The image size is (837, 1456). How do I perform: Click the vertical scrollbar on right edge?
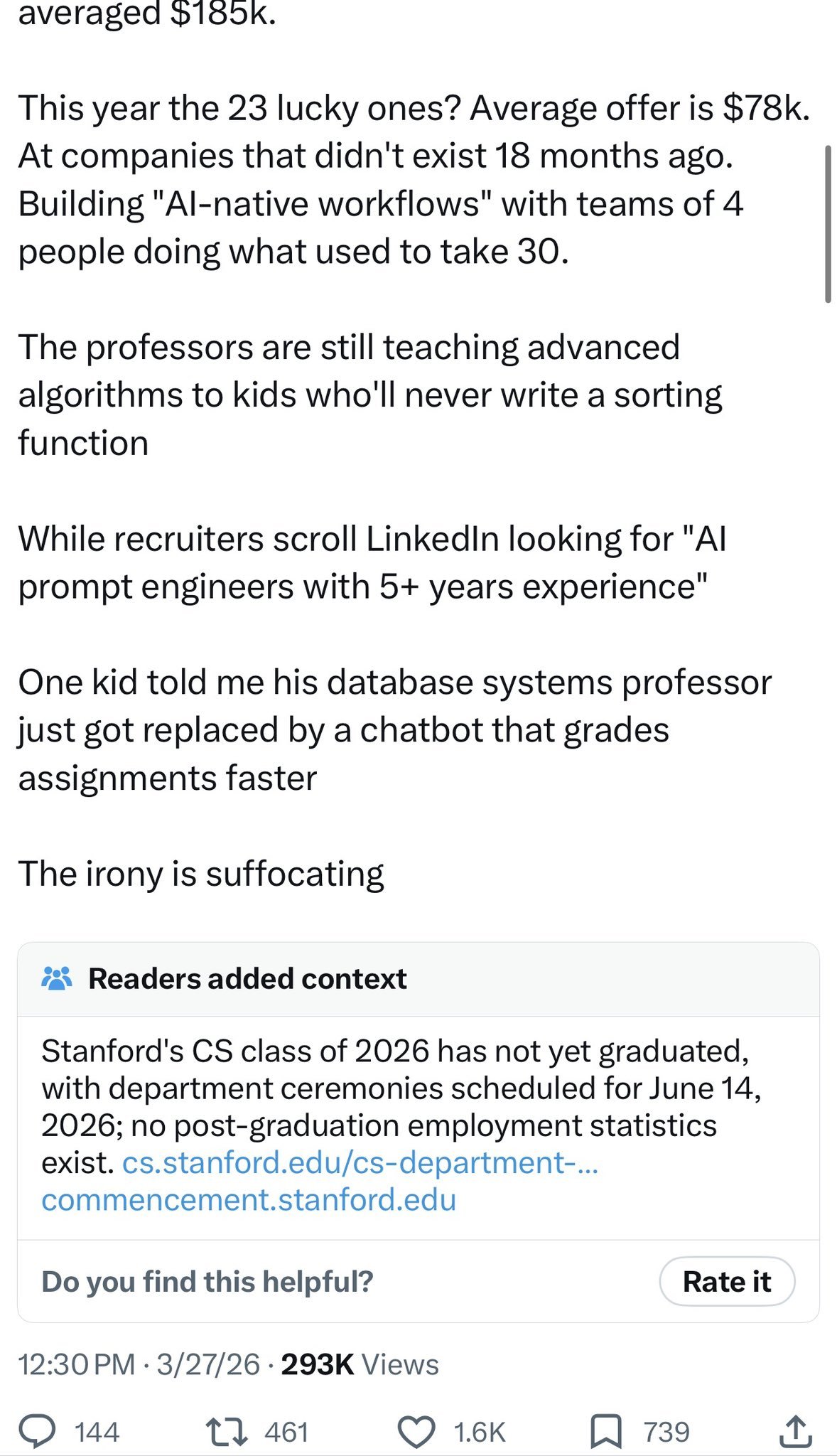coord(828,224)
